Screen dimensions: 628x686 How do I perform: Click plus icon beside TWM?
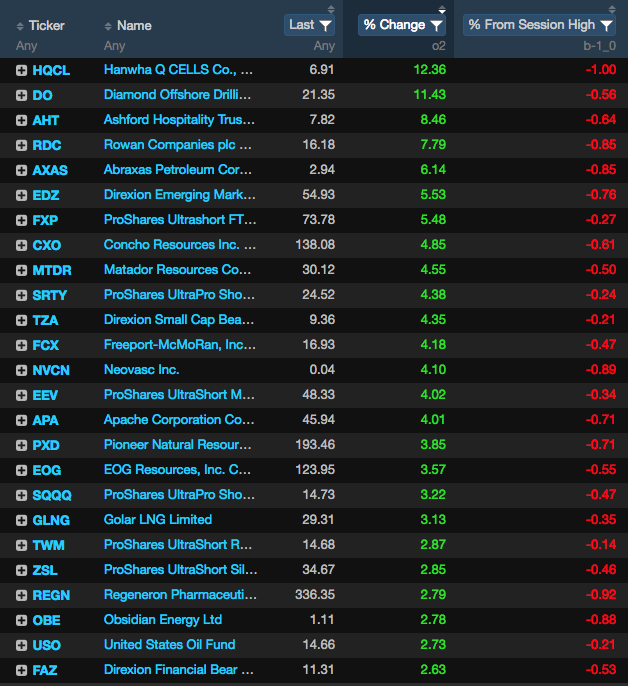(x=21, y=545)
